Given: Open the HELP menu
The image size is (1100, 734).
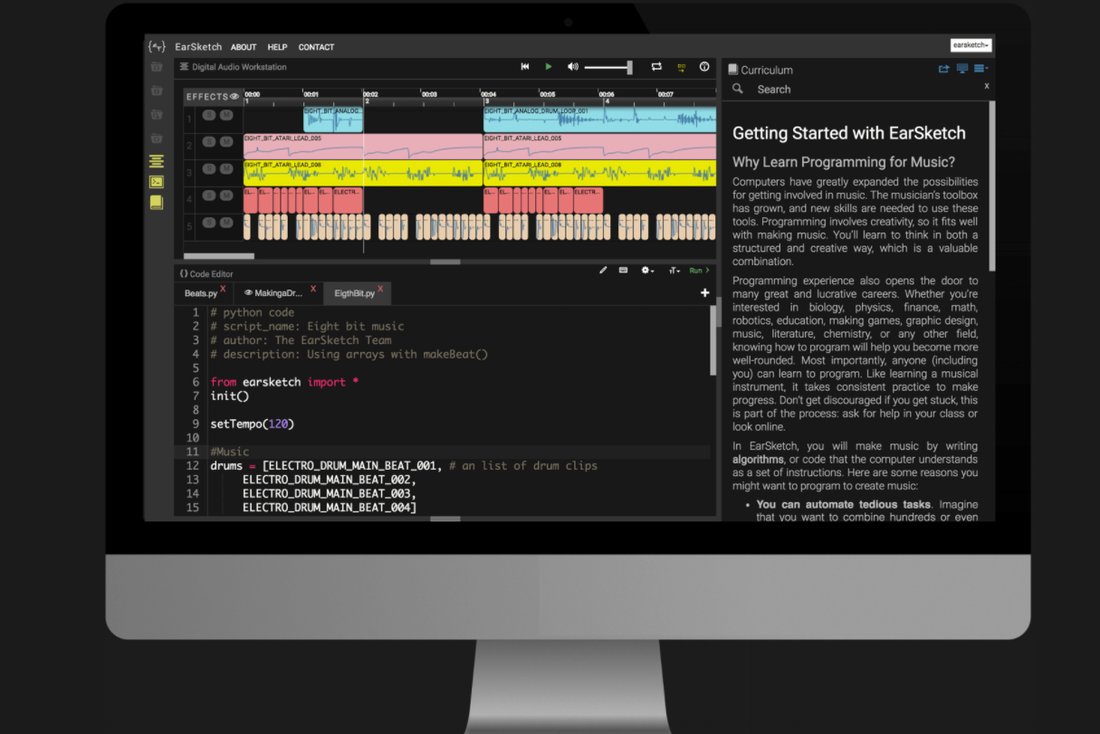Looking at the screenshot, I should coord(277,47).
